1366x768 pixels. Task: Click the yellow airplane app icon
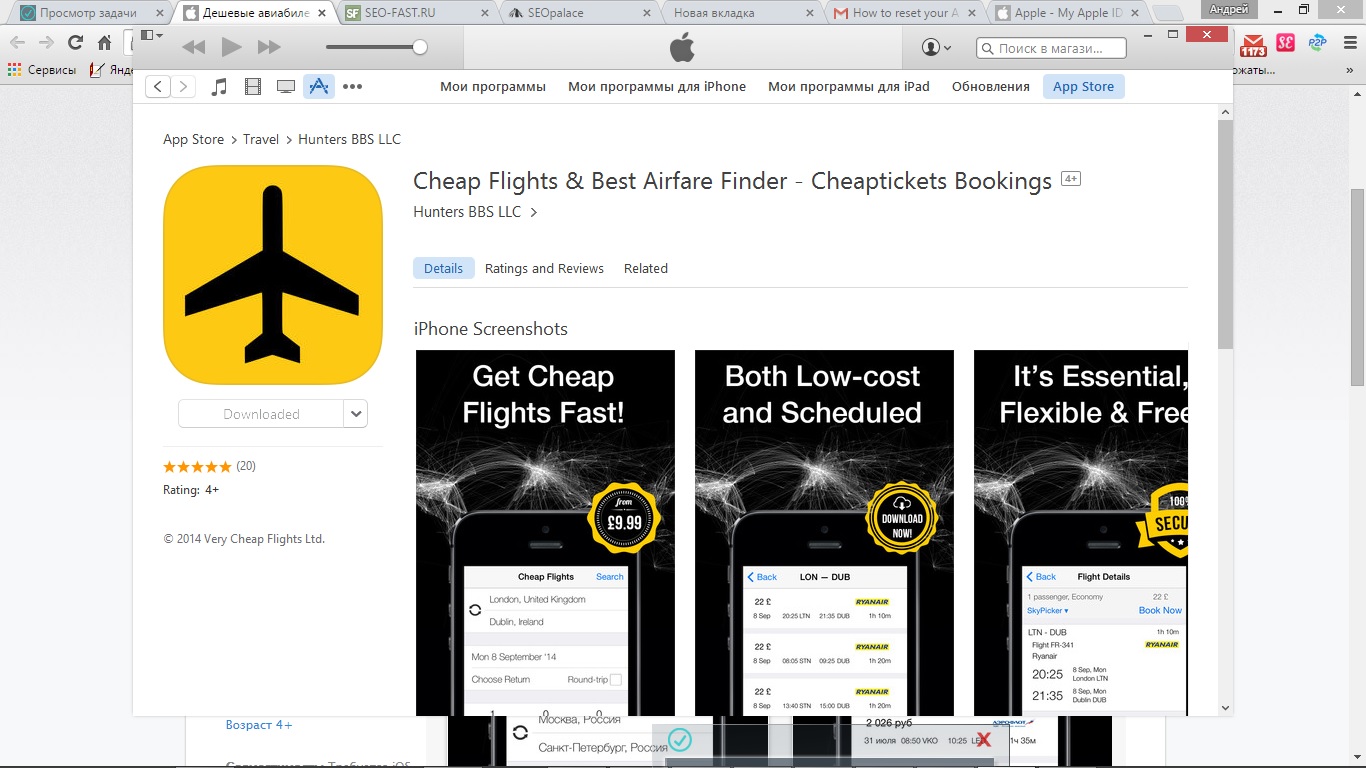click(273, 275)
